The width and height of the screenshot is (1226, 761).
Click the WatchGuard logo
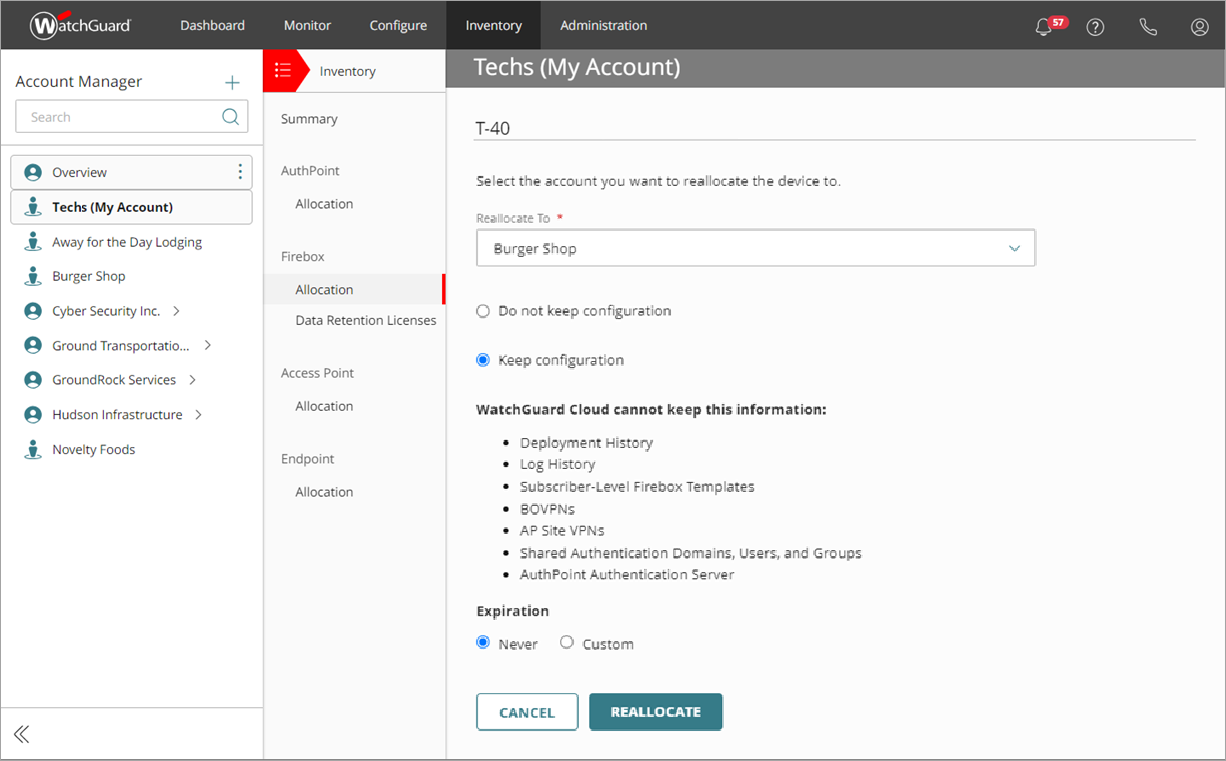80,25
